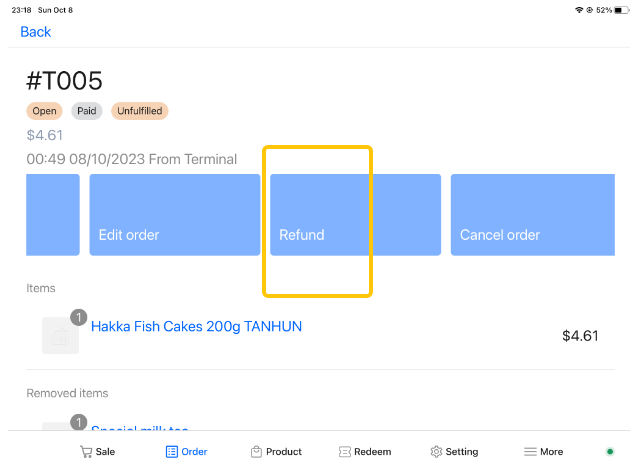Viewport: 630px width, 472px height.
Task: Tap the partially visible leftmost action tile
Action: (x=53, y=215)
